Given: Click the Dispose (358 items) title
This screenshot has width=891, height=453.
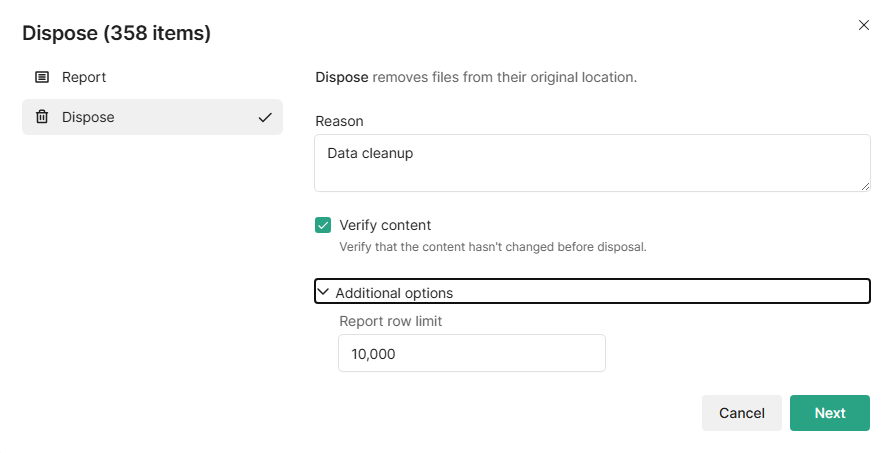Looking at the screenshot, I should [x=116, y=33].
